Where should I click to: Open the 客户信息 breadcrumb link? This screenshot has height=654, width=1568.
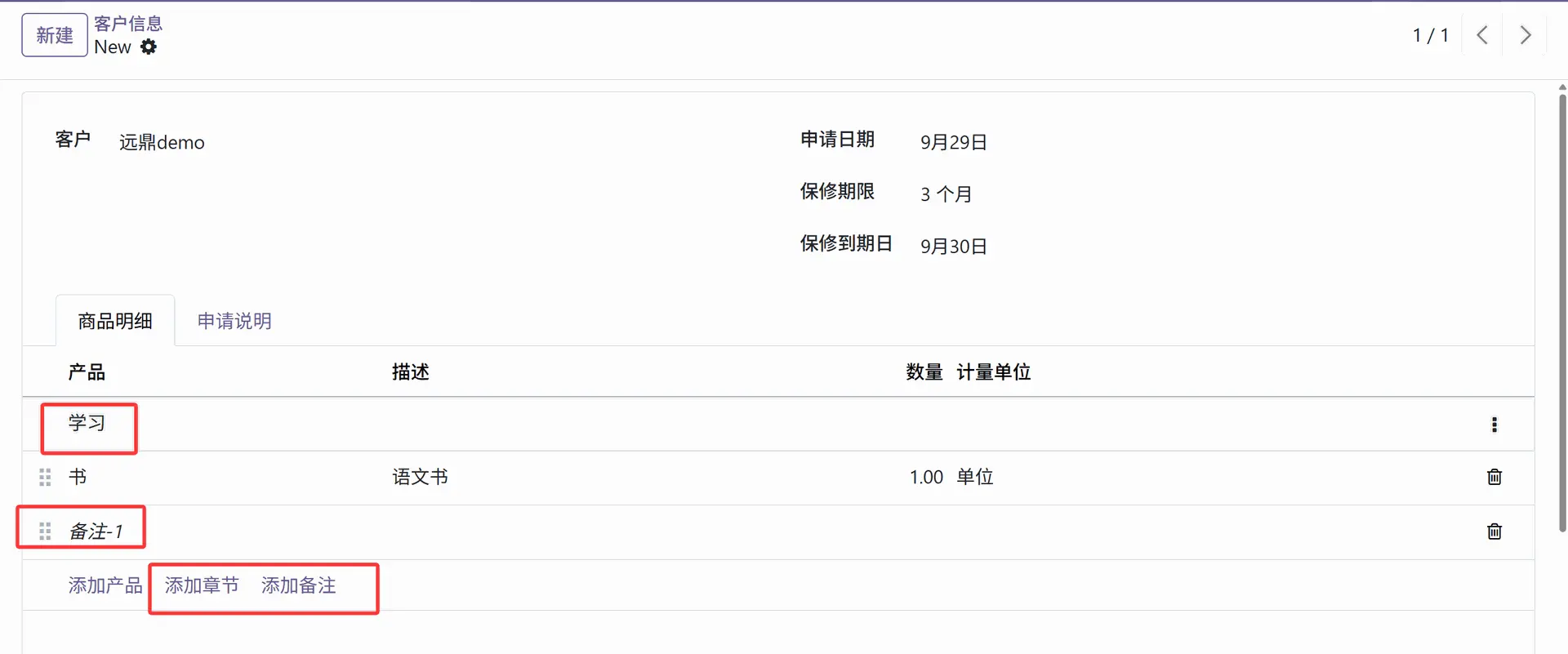pos(128,24)
